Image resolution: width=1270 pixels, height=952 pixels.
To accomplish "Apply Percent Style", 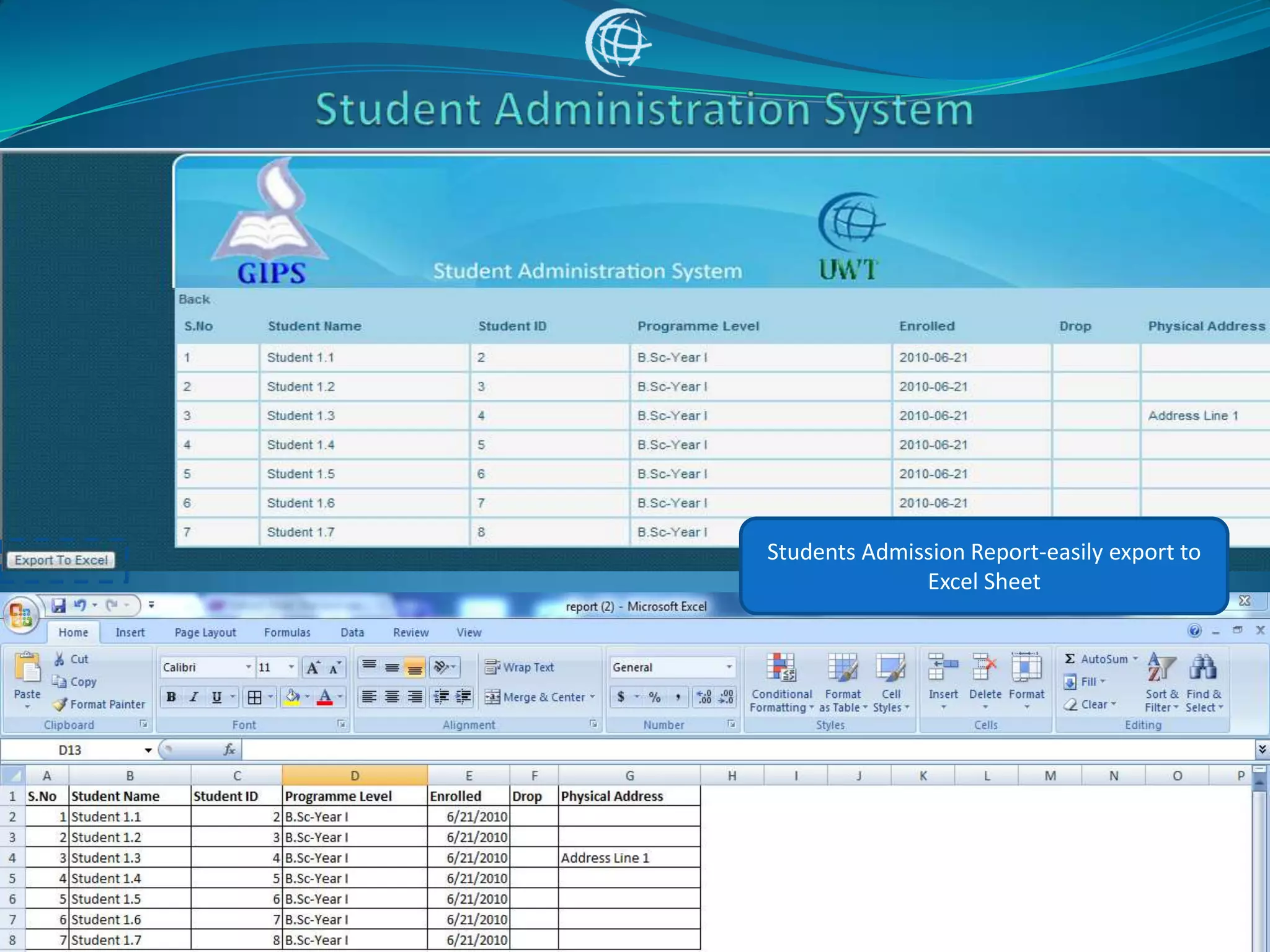I will (654, 697).
